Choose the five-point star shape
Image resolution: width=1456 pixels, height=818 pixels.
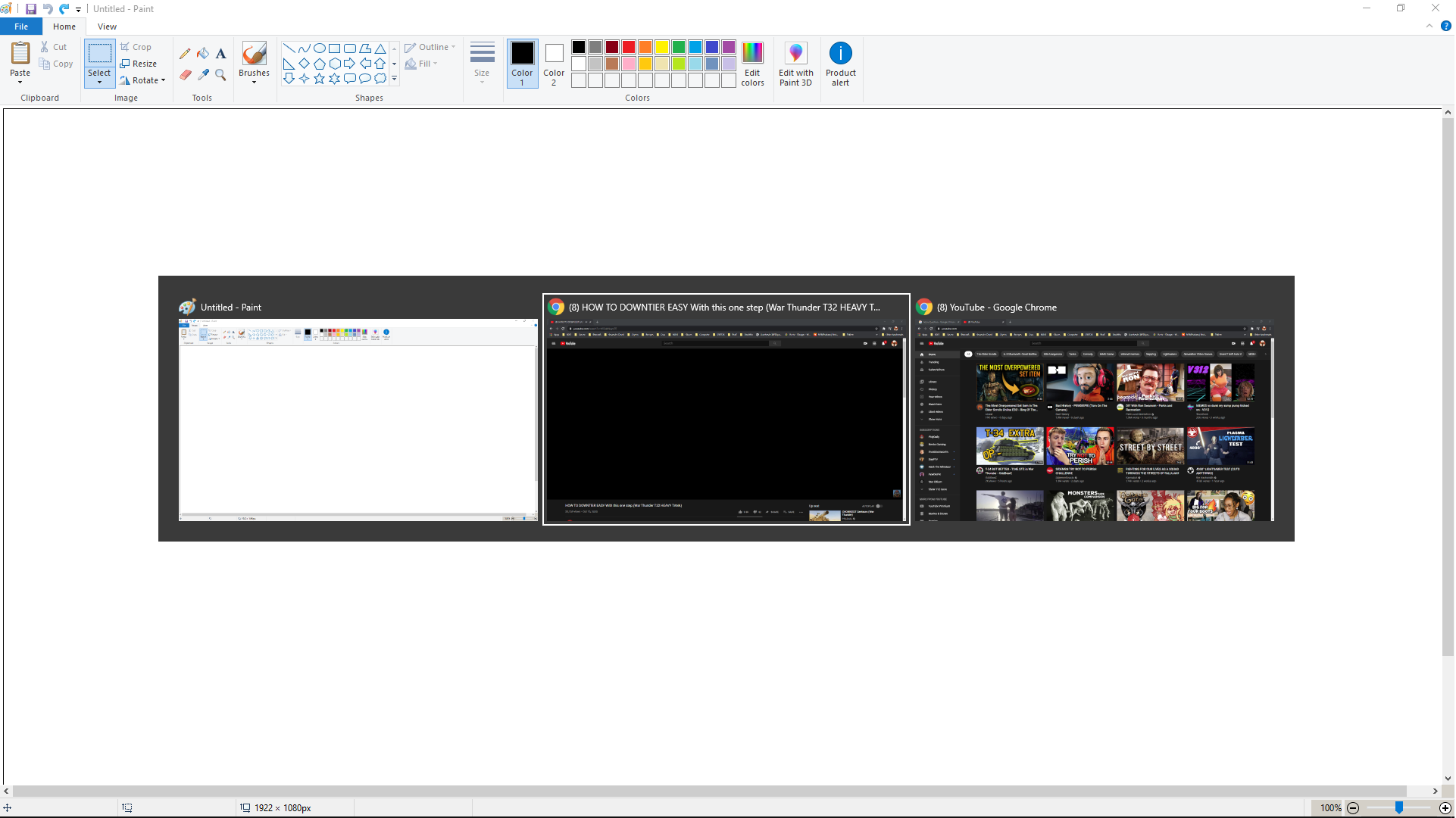click(319, 78)
